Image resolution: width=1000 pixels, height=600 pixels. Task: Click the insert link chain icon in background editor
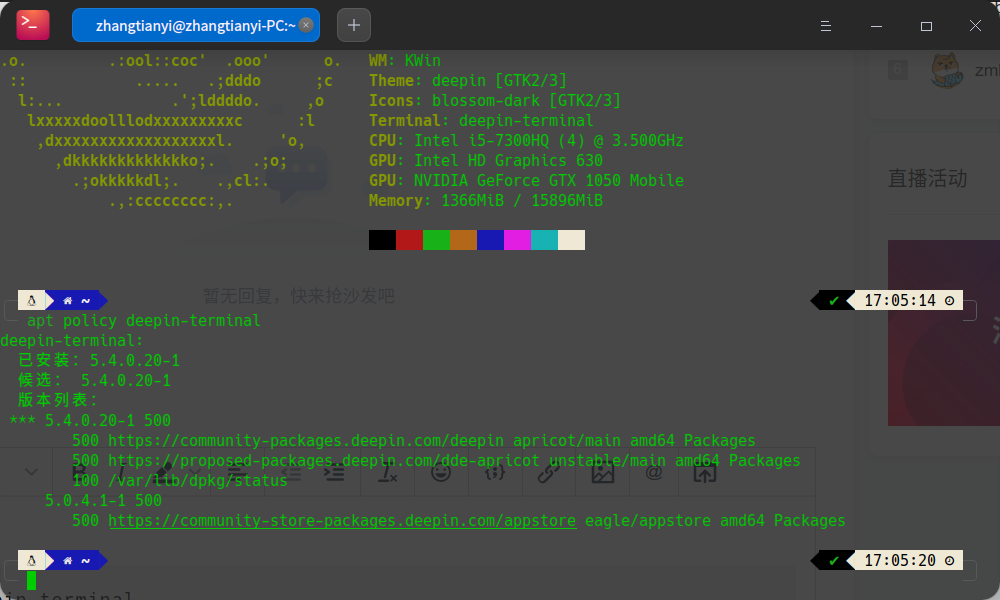[x=548, y=472]
